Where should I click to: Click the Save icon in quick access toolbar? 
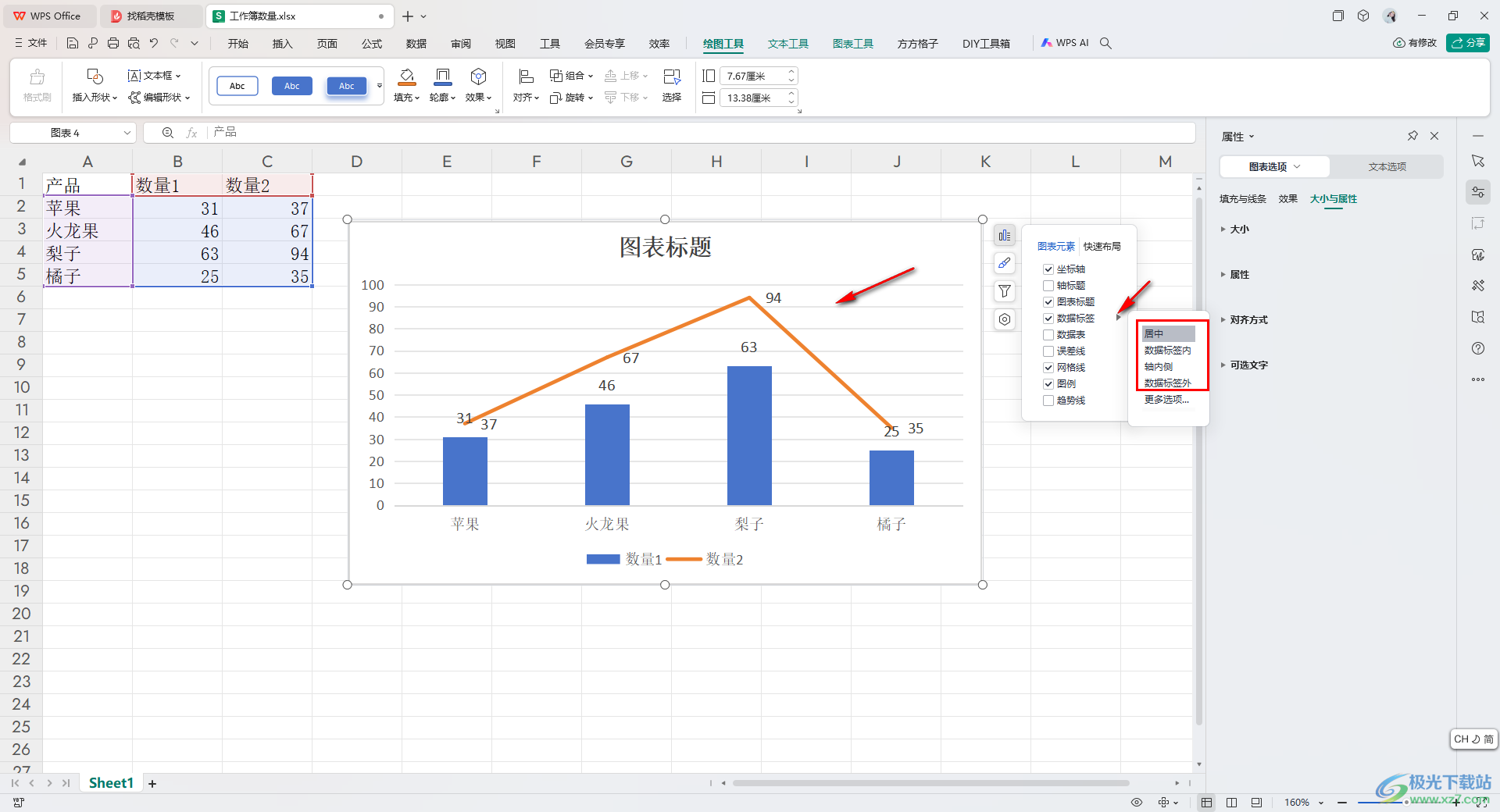click(73, 44)
